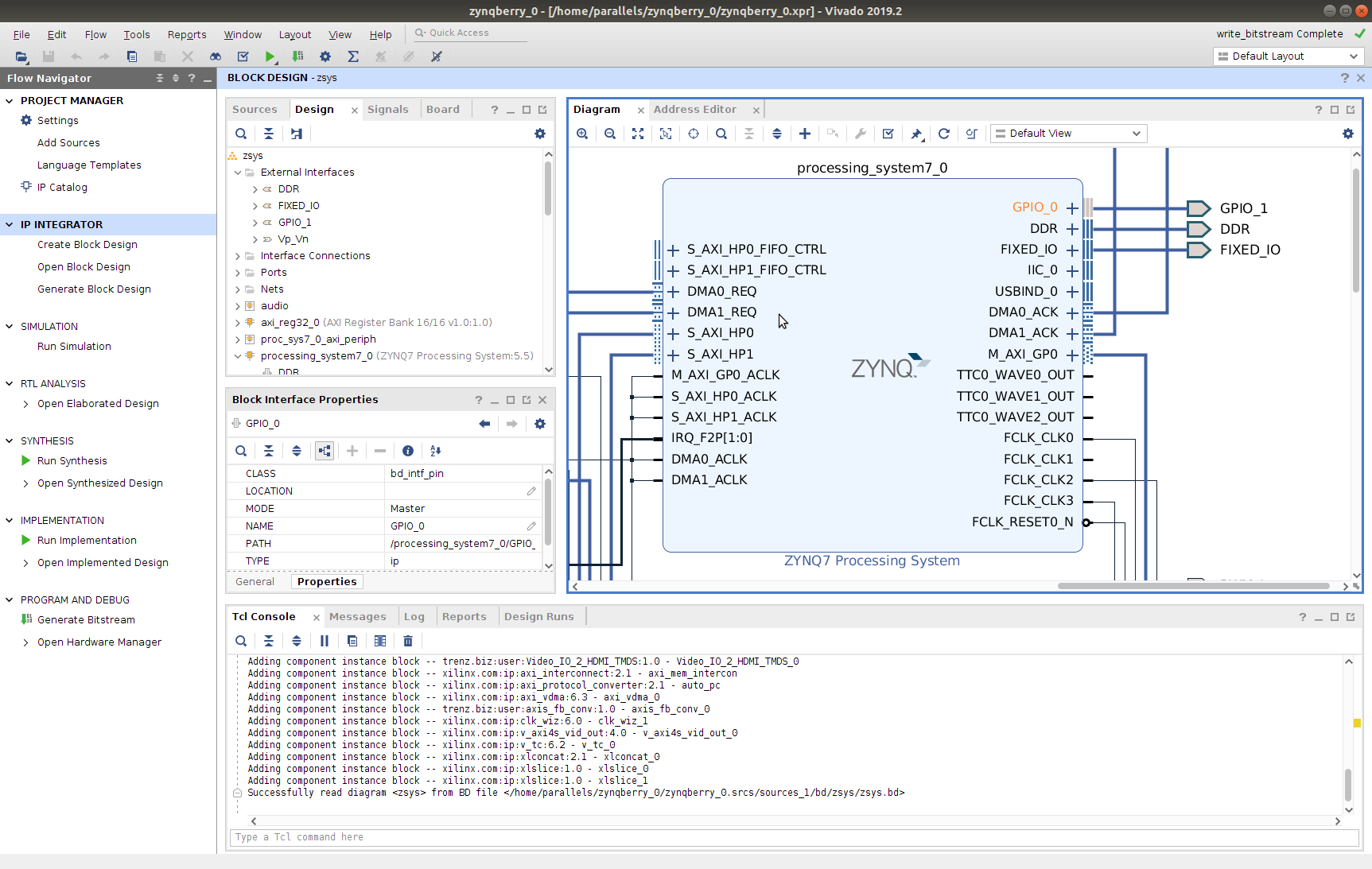Click Program Device icon in main toolbar
This screenshot has width=1372, height=869.
[297, 56]
